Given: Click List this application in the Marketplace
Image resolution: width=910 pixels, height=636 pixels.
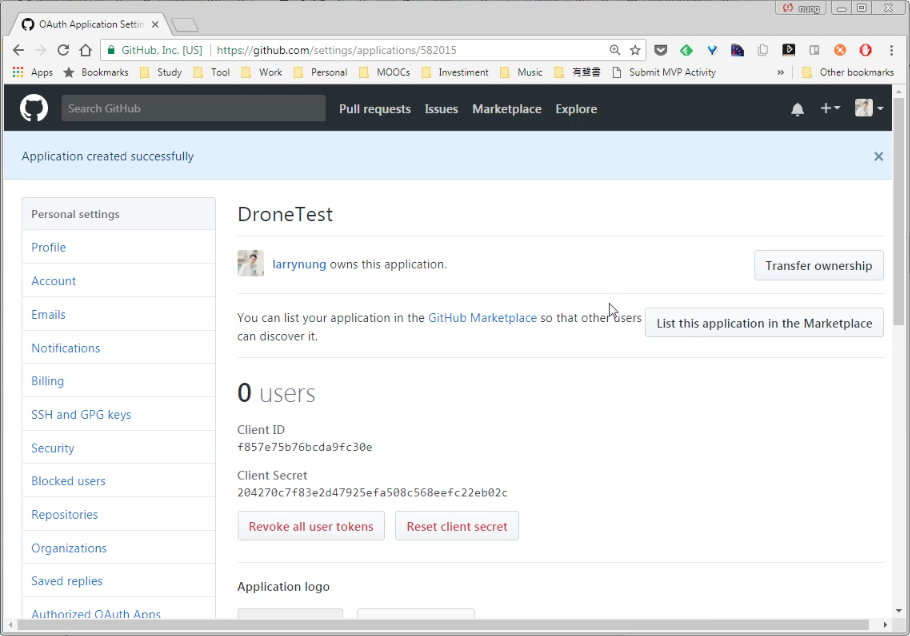Looking at the screenshot, I should coord(764,323).
